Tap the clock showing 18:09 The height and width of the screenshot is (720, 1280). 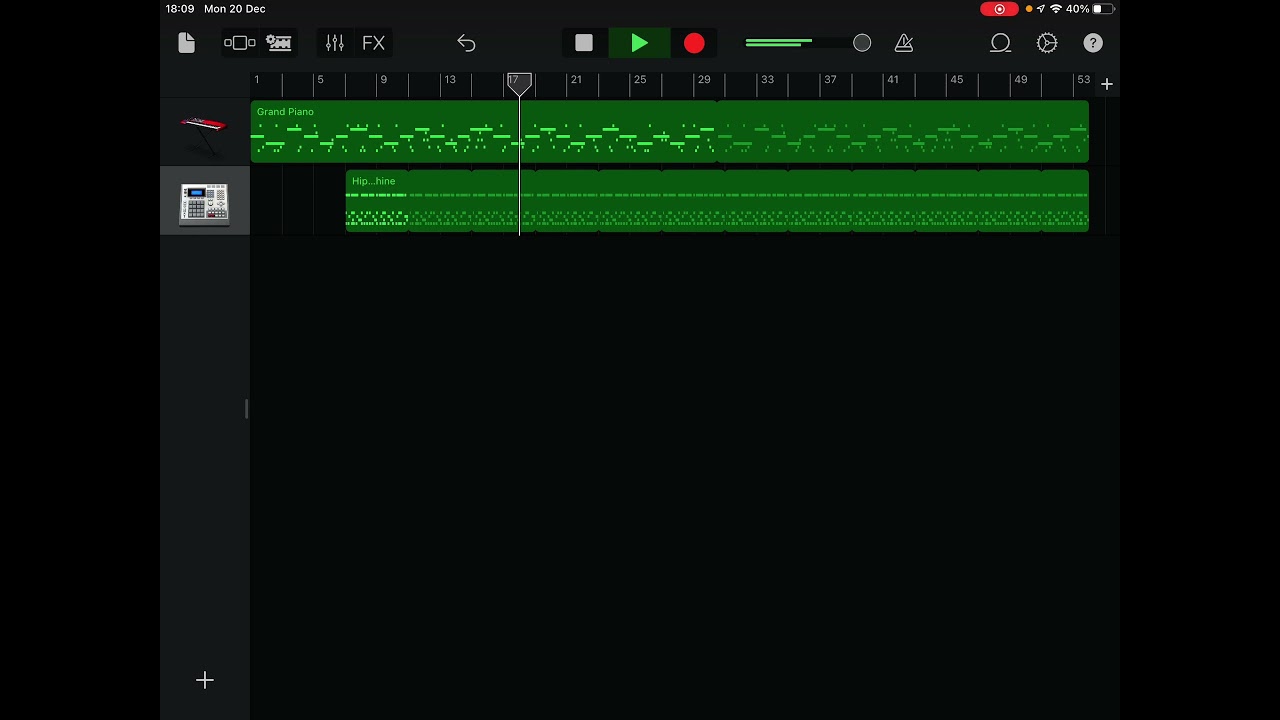180,9
